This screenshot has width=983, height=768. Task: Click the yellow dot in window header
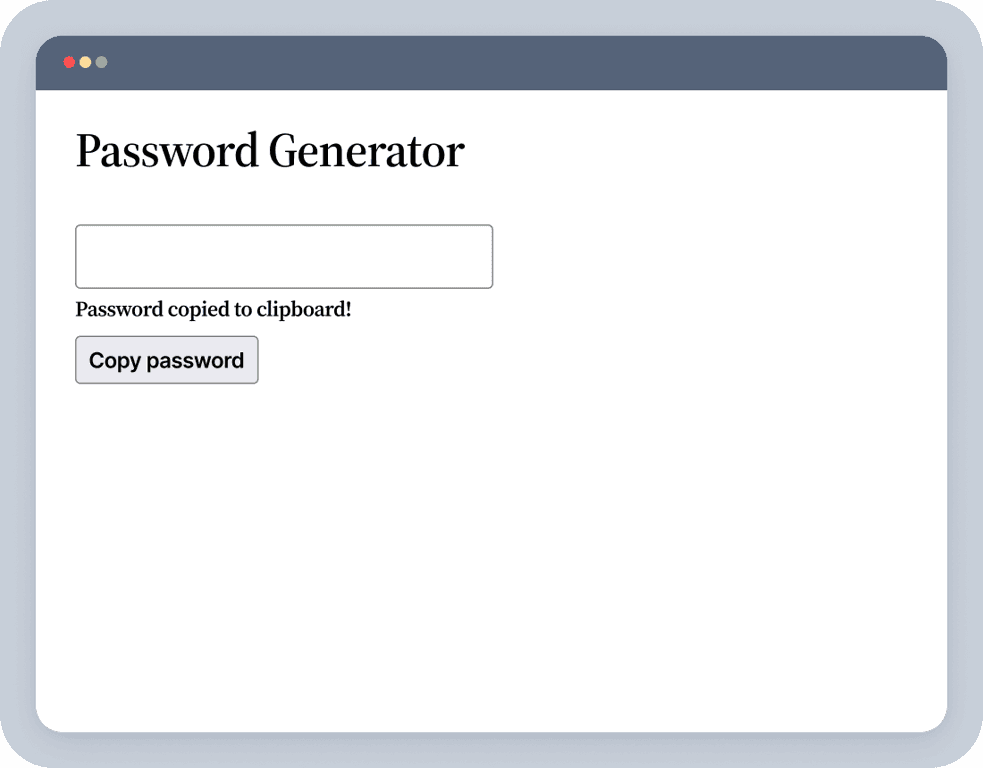tap(85, 62)
